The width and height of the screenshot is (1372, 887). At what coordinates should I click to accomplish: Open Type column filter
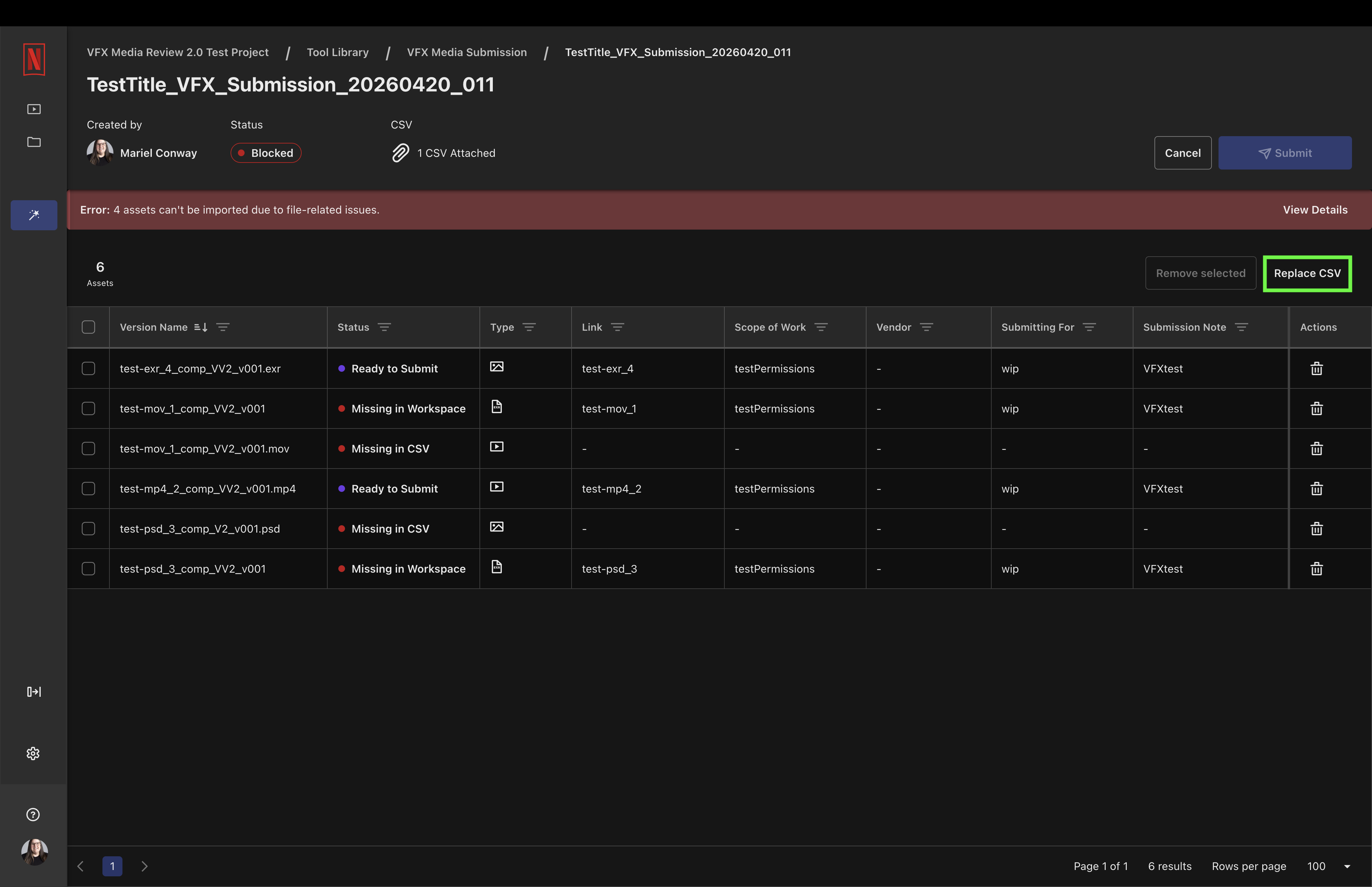click(529, 327)
